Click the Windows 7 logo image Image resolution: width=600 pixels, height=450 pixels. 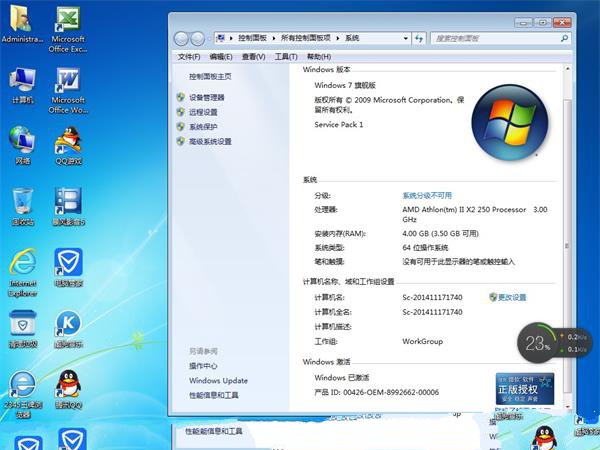pos(509,122)
